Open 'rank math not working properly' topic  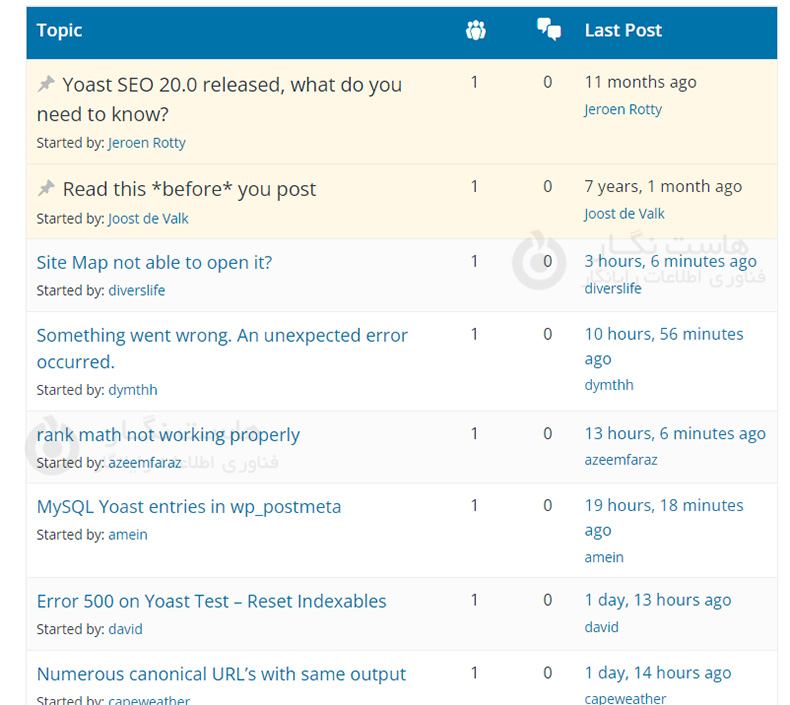click(168, 435)
